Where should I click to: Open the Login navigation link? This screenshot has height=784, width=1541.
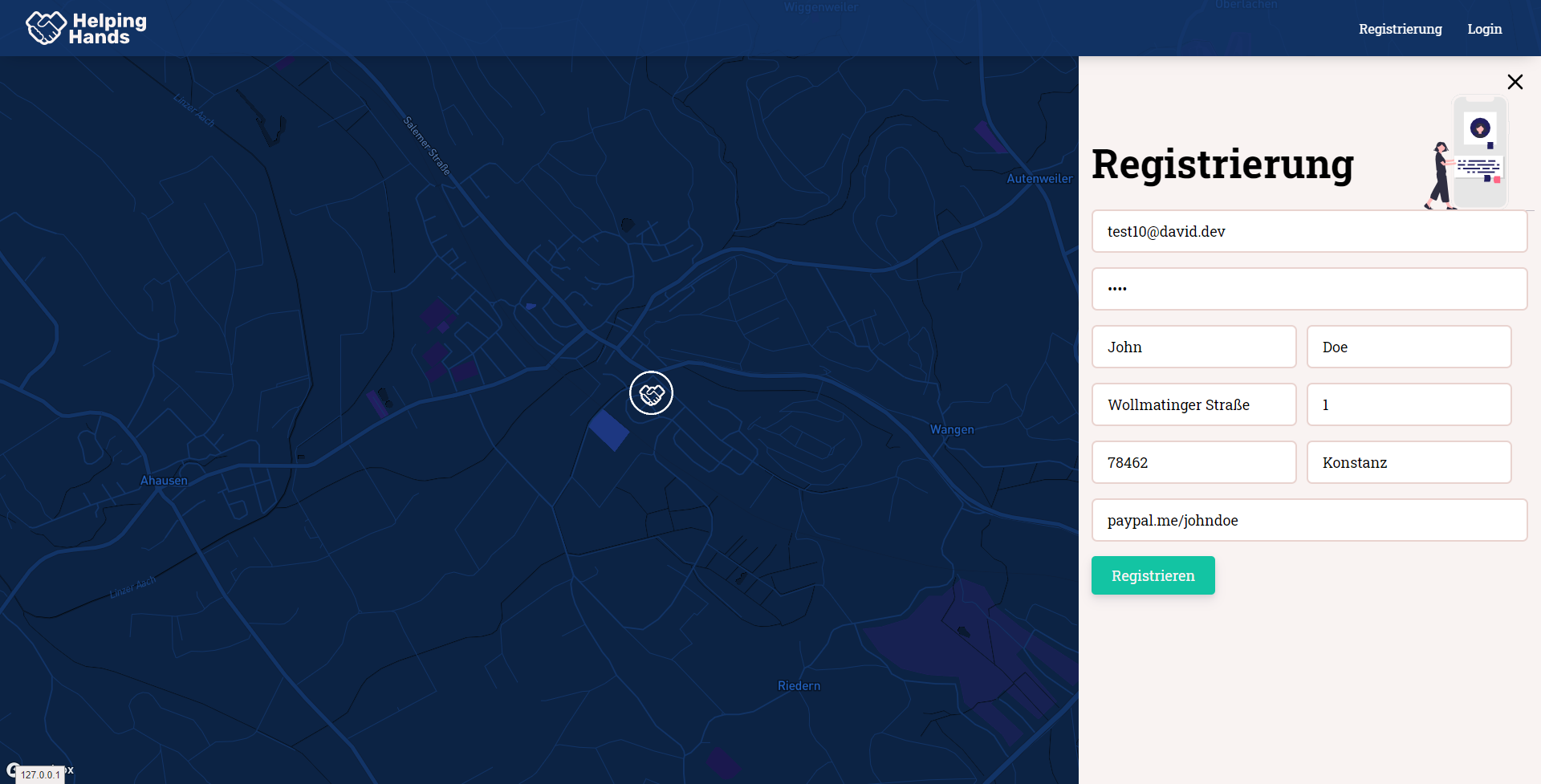[x=1484, y=29]
